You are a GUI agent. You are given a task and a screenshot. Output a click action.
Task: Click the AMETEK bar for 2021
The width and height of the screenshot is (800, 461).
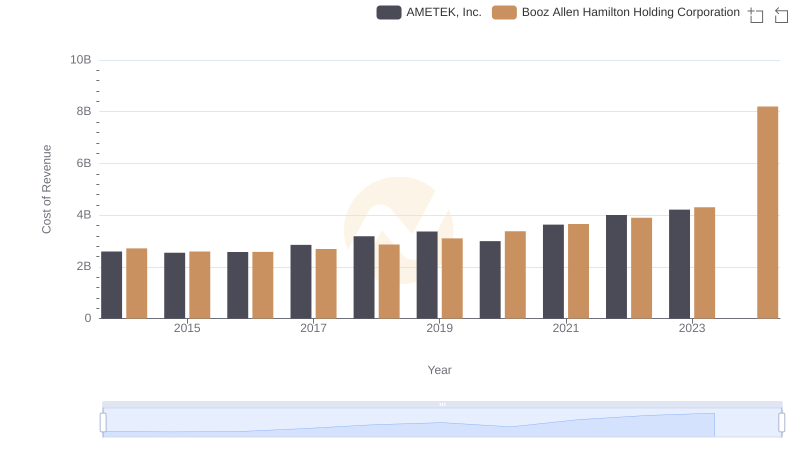(x=554, y=272)
